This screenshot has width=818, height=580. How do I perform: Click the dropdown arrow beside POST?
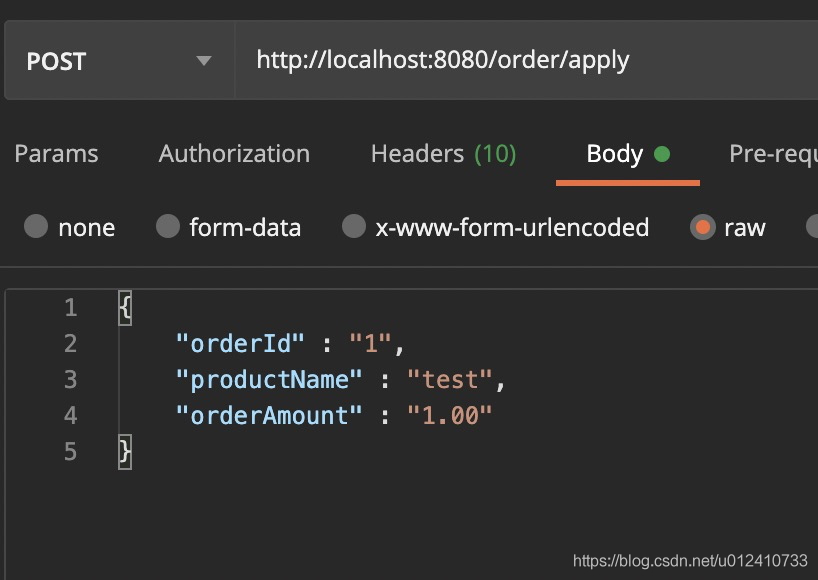[204, 61]
